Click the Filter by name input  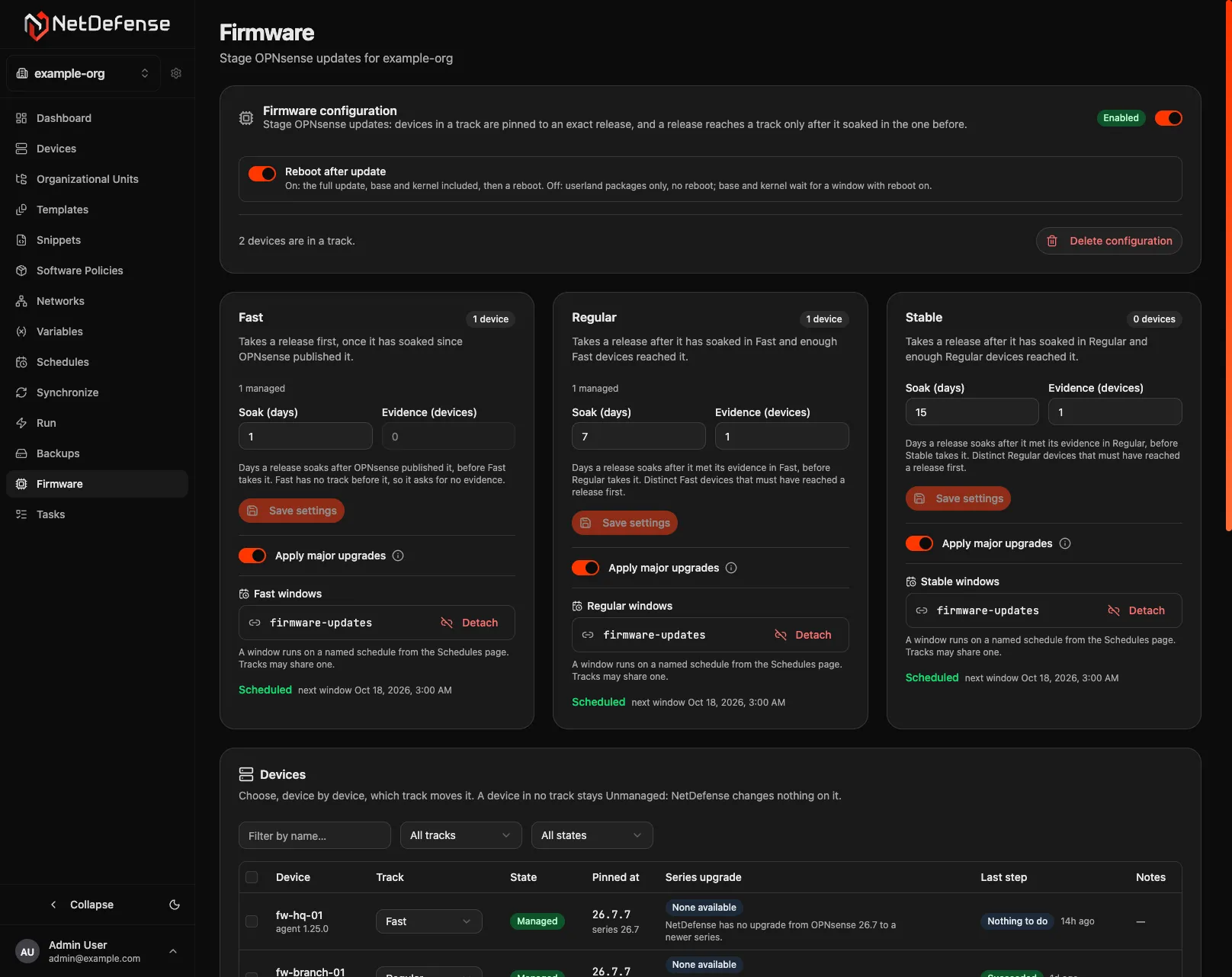(x=315, y=835)
